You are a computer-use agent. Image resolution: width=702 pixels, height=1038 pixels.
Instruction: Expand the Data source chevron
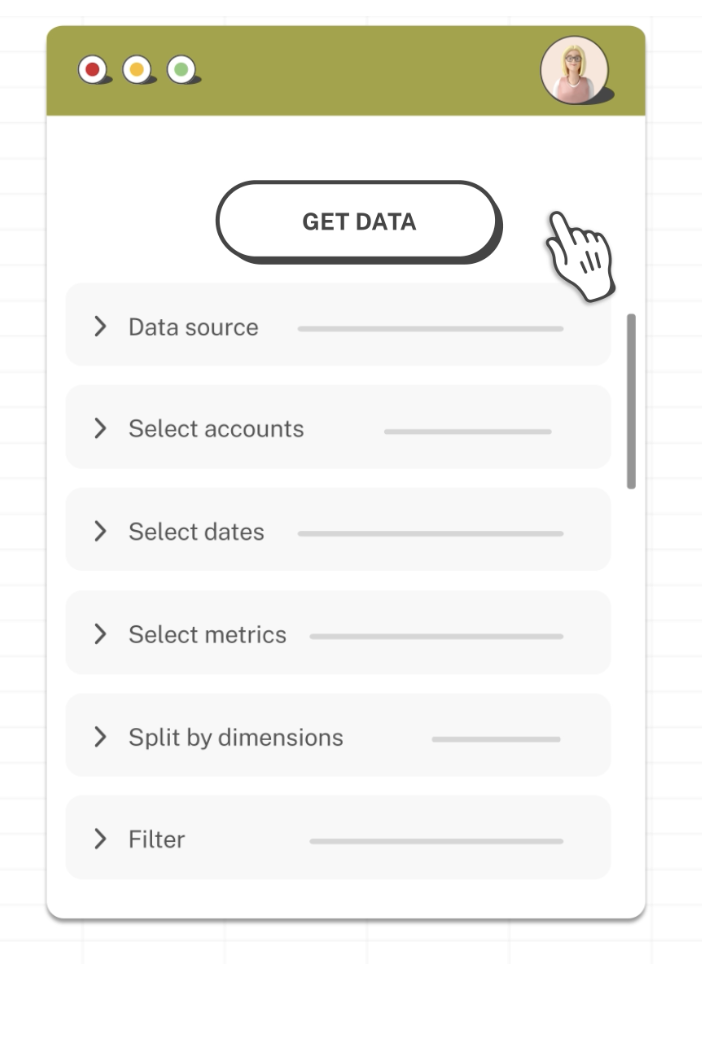coord(100,327)
